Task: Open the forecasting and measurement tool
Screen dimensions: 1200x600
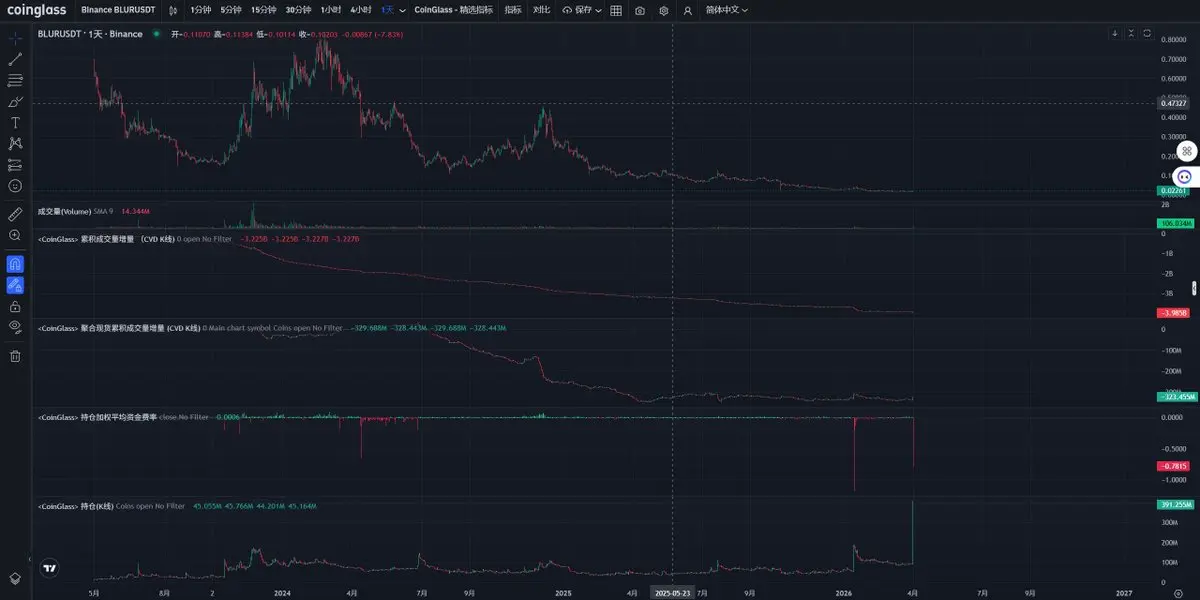Action: point(15,164)
